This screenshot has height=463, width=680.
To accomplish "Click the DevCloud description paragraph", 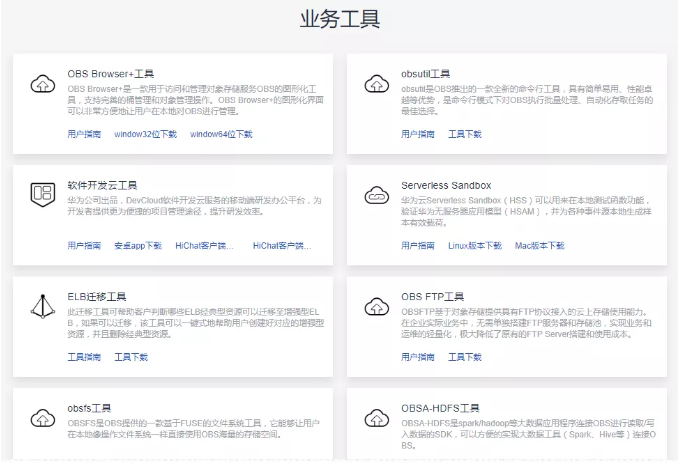I will tap(194, 206).
